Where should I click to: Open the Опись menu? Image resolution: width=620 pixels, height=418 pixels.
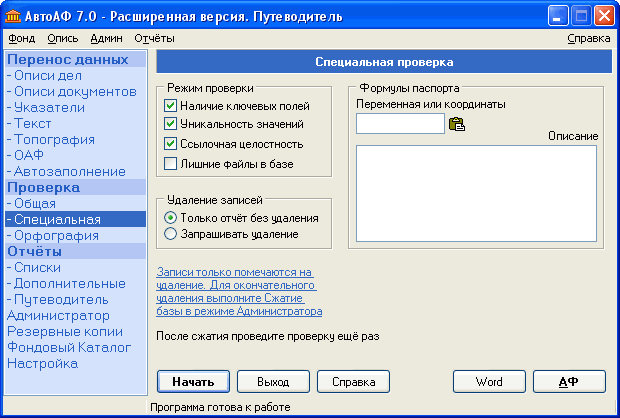click(x=62, y=38)
